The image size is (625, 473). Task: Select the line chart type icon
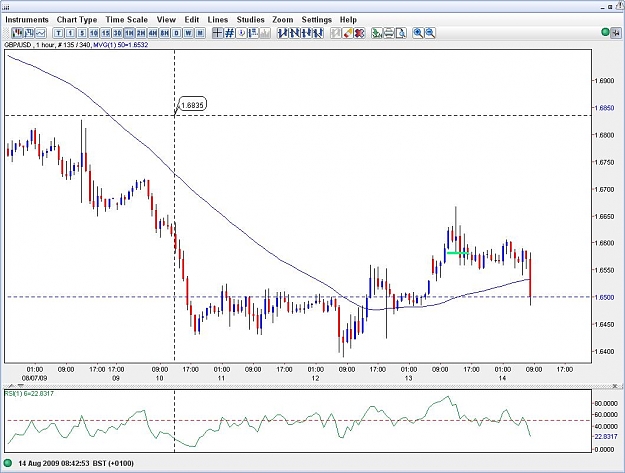point(41,33)
